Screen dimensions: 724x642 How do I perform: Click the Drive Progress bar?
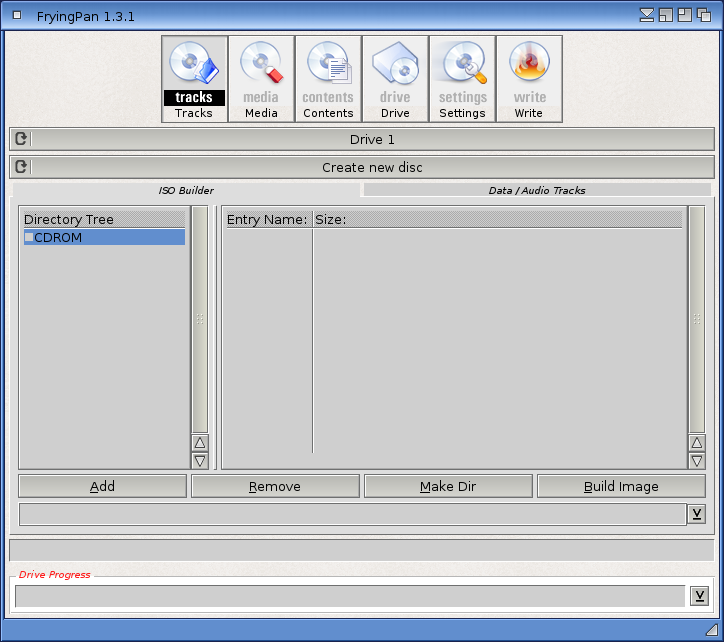(350, 596)
